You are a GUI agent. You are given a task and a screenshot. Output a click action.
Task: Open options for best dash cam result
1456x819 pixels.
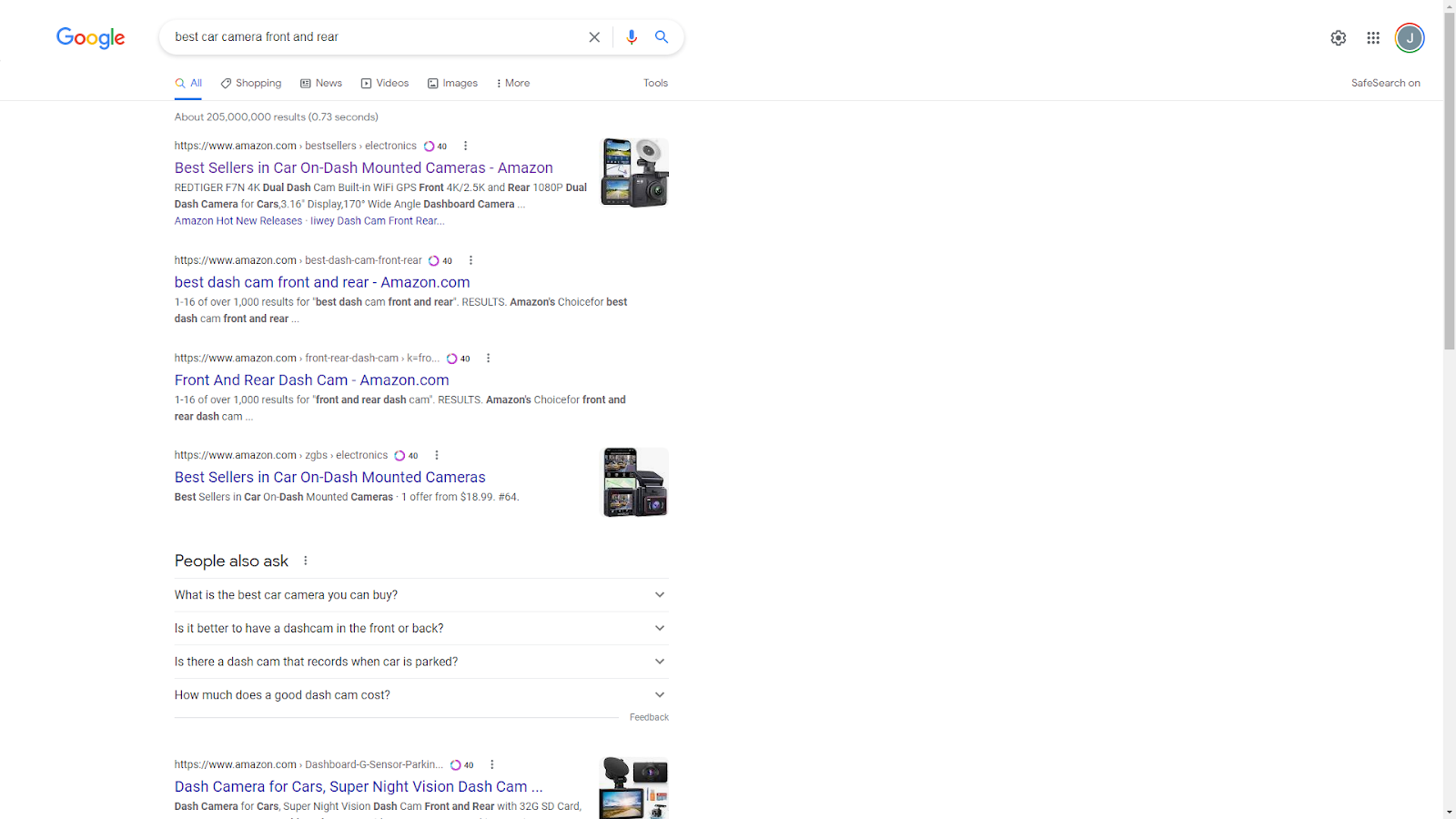point(470,260)
